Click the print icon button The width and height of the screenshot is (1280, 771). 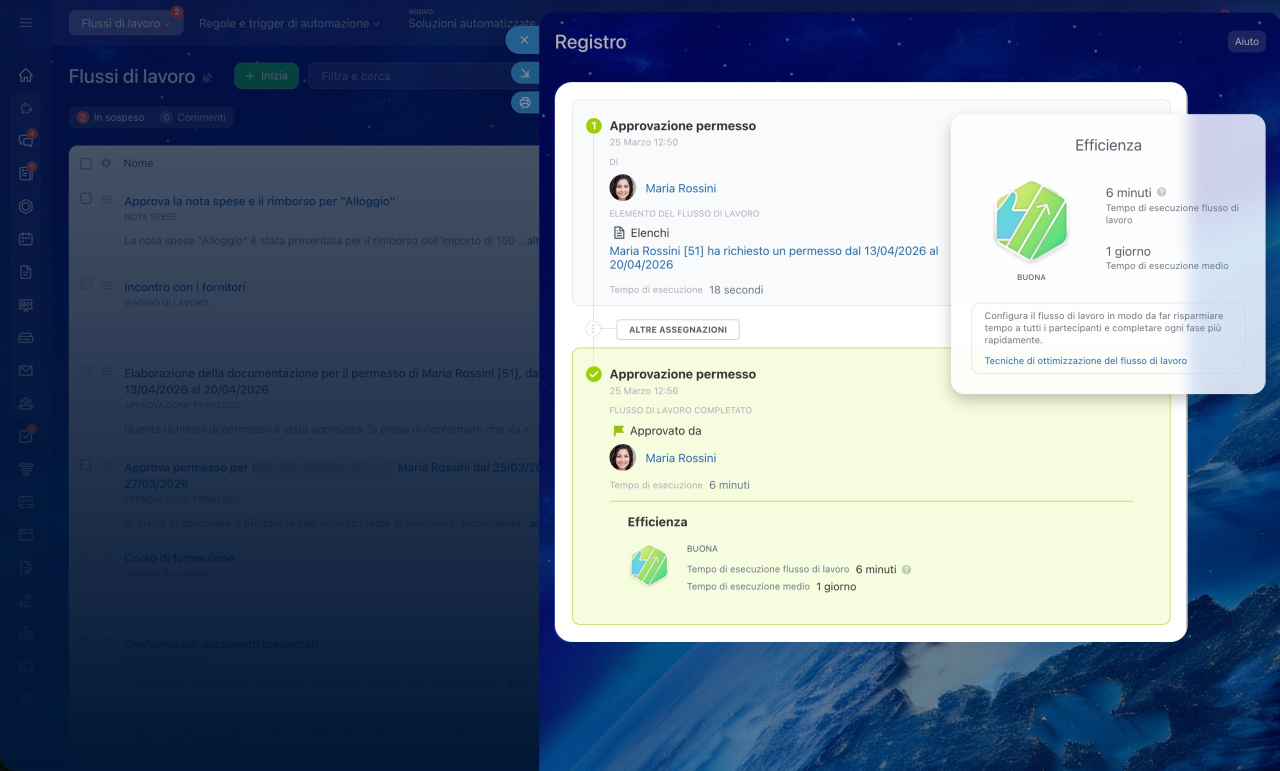[x=524, y=102]
